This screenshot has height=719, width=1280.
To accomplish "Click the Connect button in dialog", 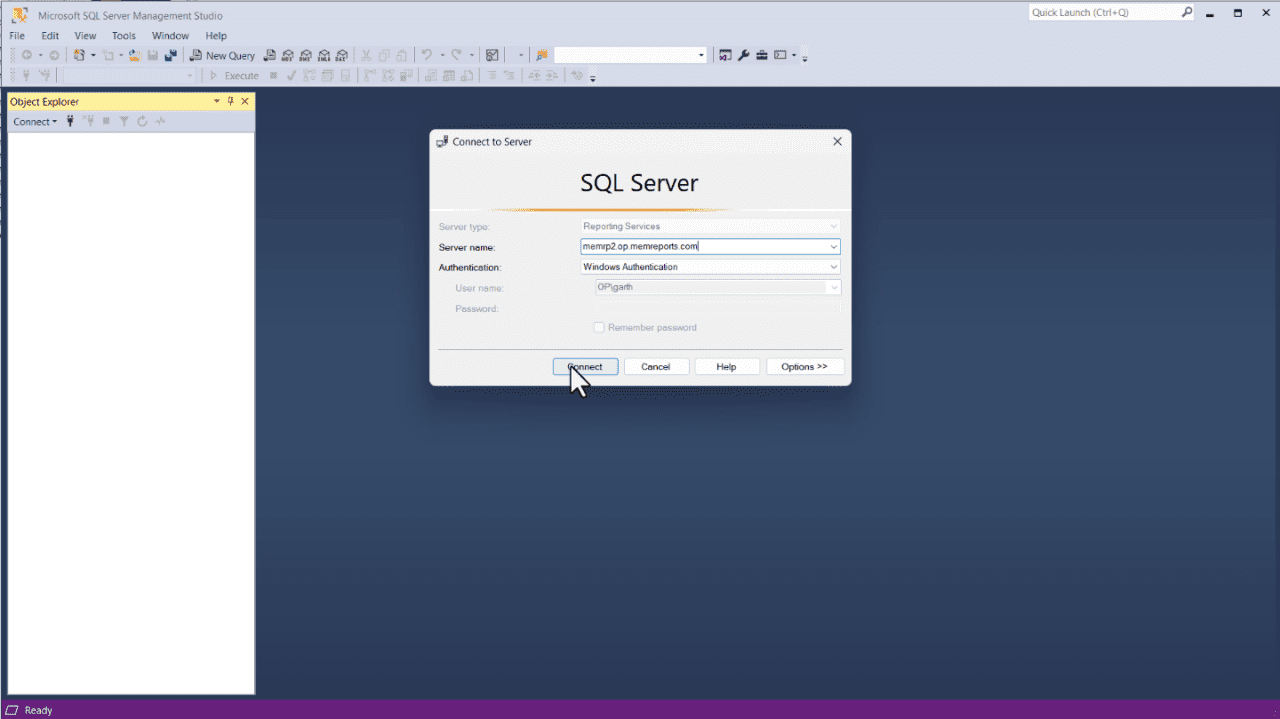I will 585,367.
